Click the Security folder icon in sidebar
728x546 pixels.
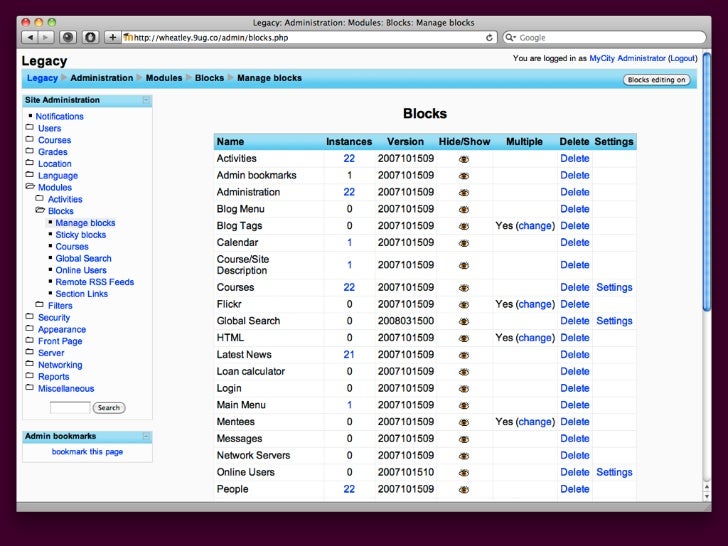30,317
